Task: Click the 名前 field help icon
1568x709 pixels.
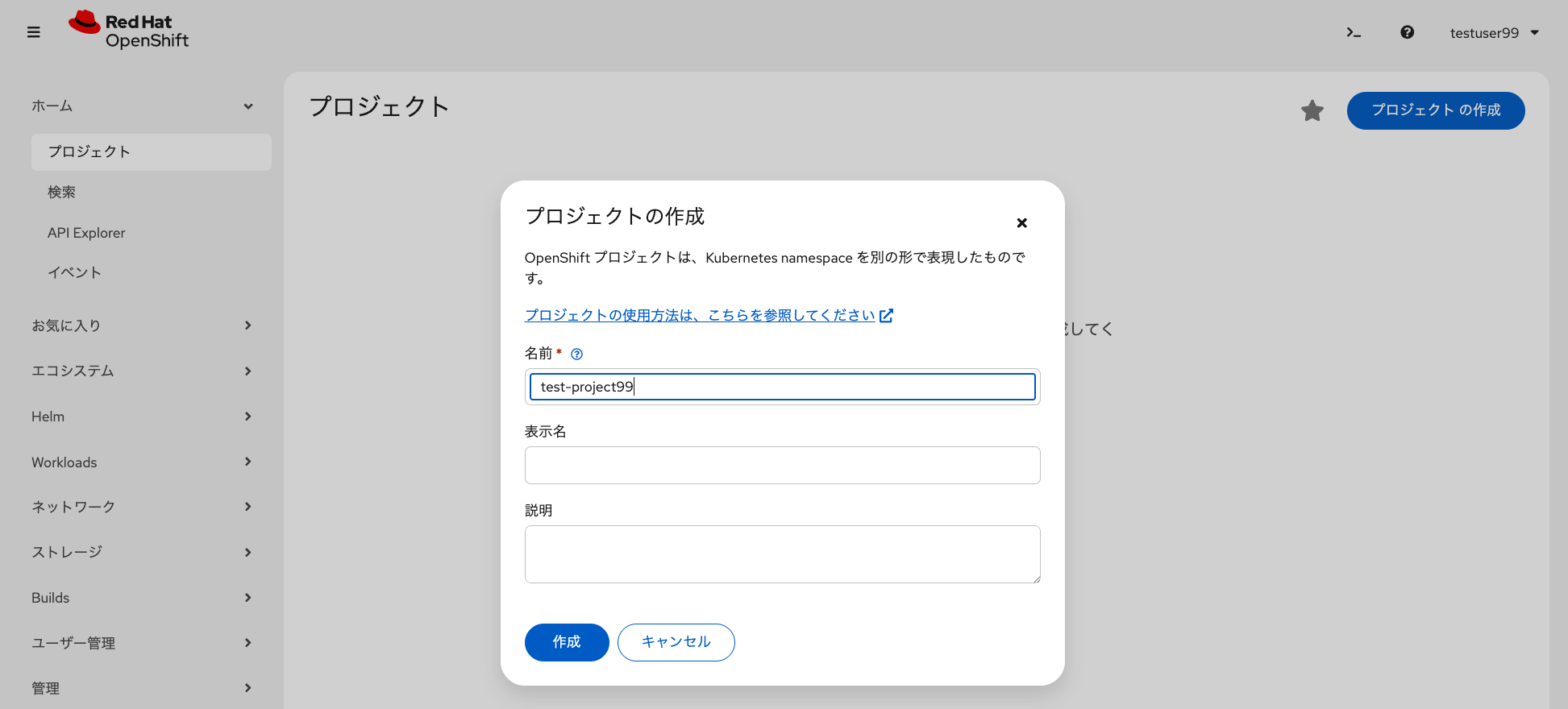Action: pos(576,354)
